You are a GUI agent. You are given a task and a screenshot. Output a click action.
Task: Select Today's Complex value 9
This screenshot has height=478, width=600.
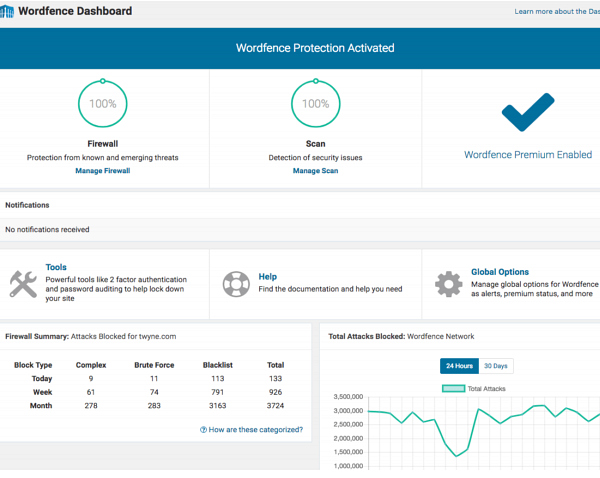(91, 378)
